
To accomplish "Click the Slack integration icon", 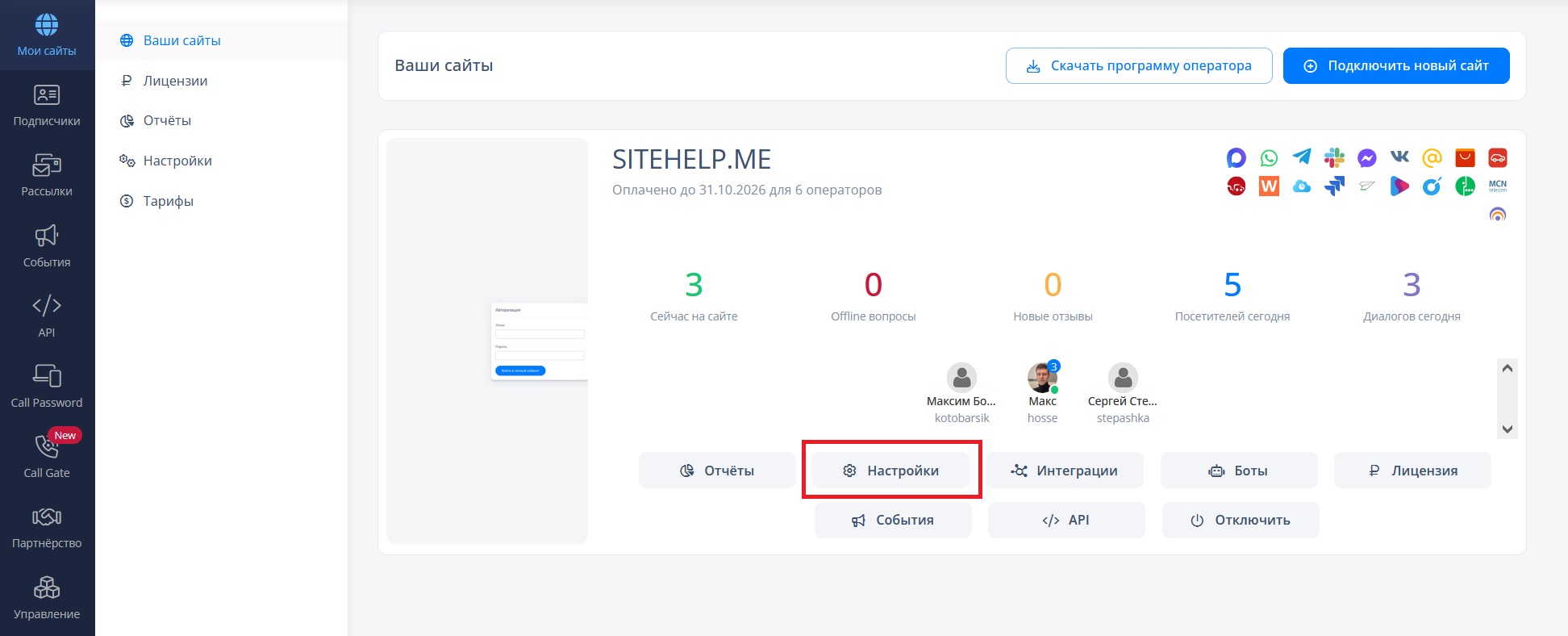I will pyautogui.click(x=1334, y=158).
